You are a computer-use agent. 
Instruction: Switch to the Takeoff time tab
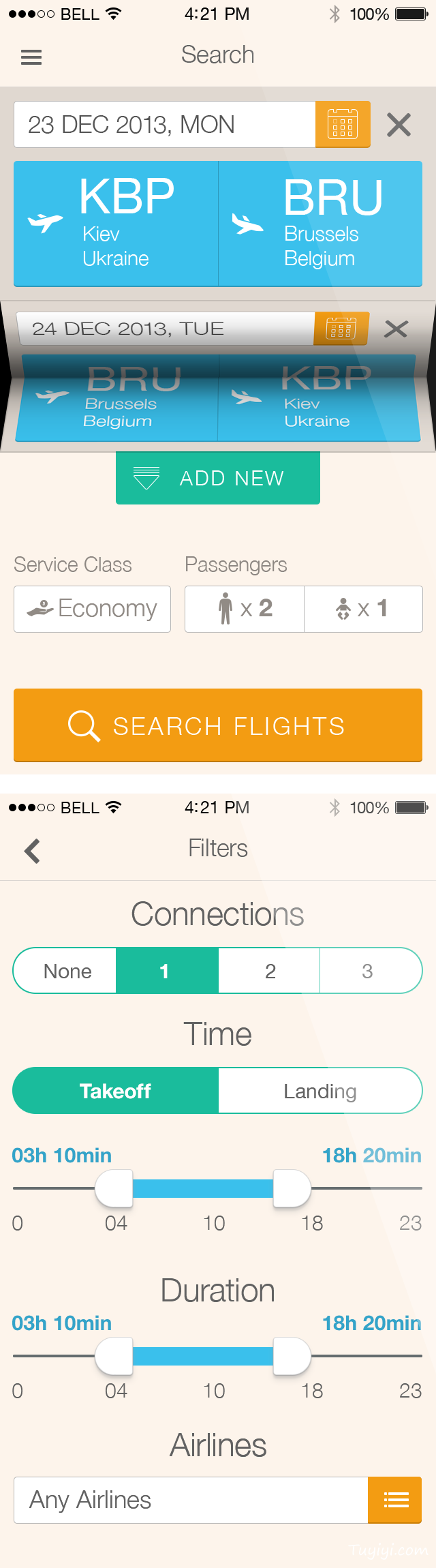[x=116, y=1091]
